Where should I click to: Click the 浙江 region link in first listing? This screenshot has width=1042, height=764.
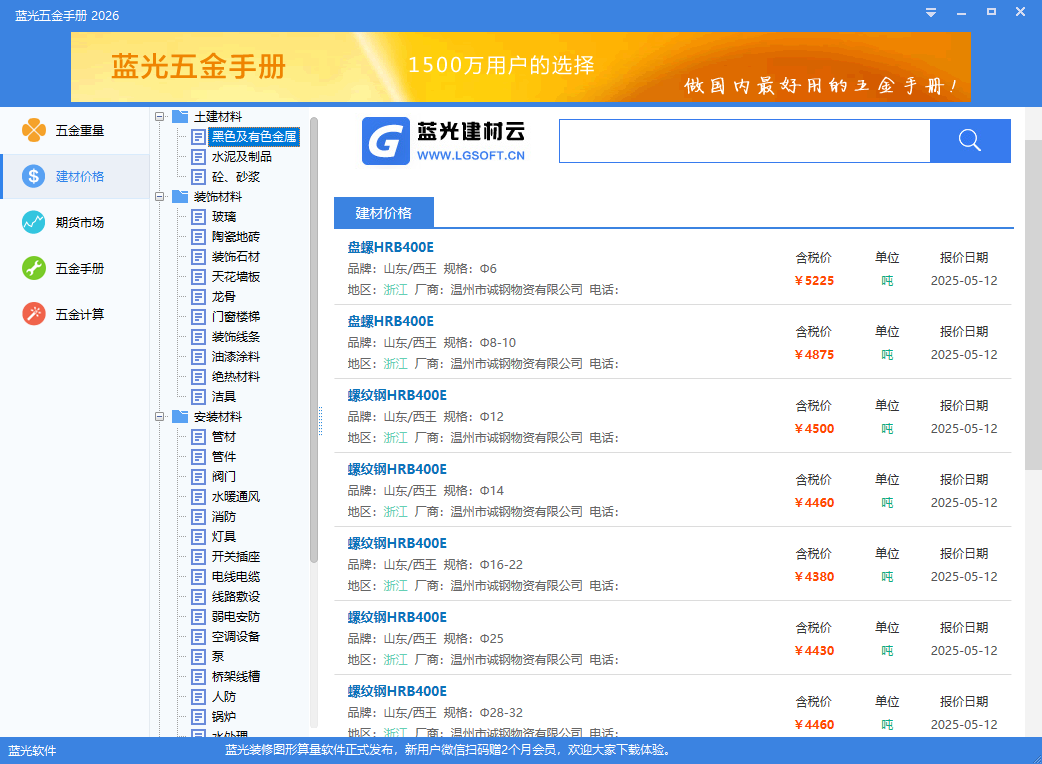pos(396,290)
